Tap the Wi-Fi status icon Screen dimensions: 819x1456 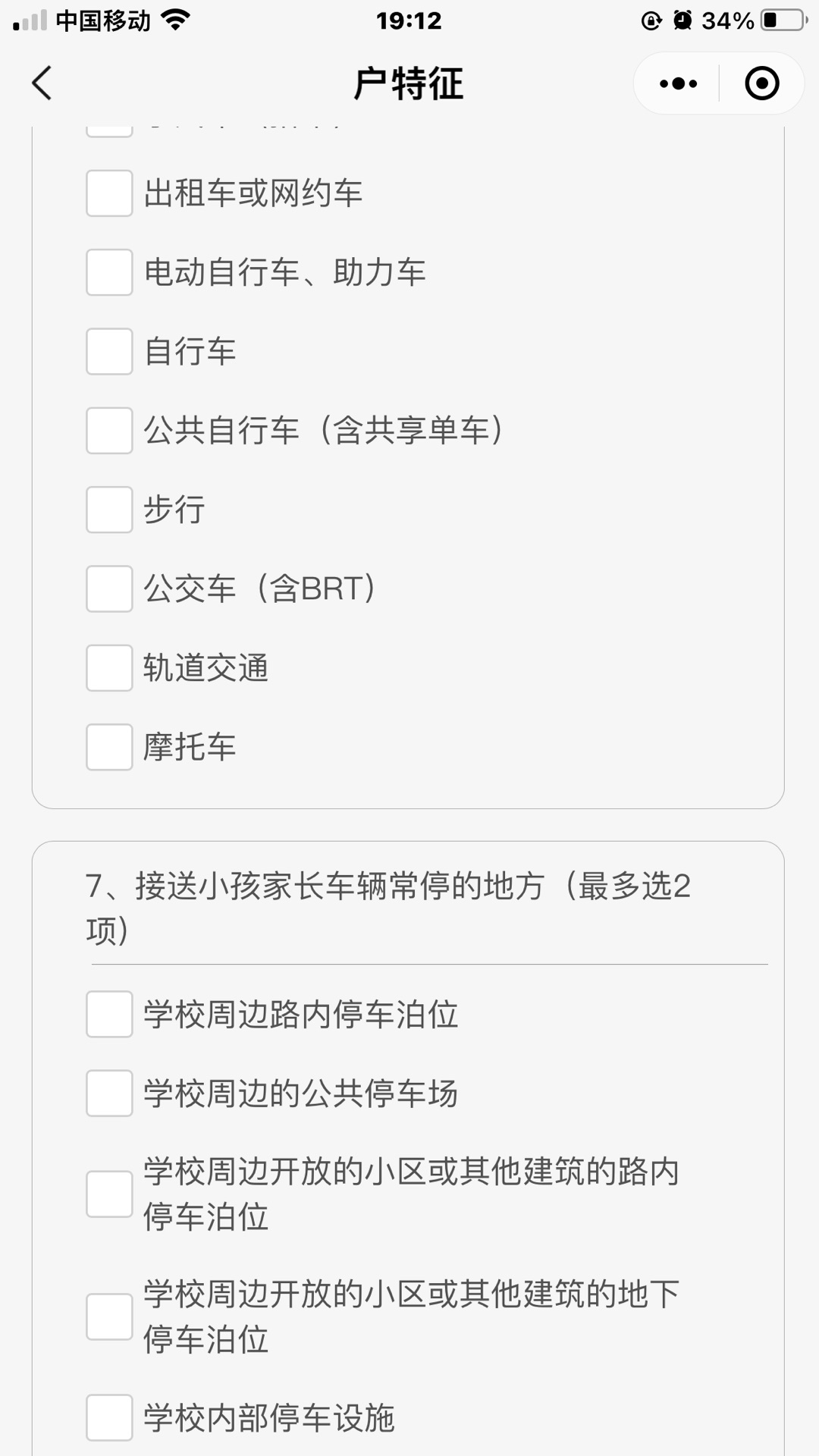click(x=175, y=20)
